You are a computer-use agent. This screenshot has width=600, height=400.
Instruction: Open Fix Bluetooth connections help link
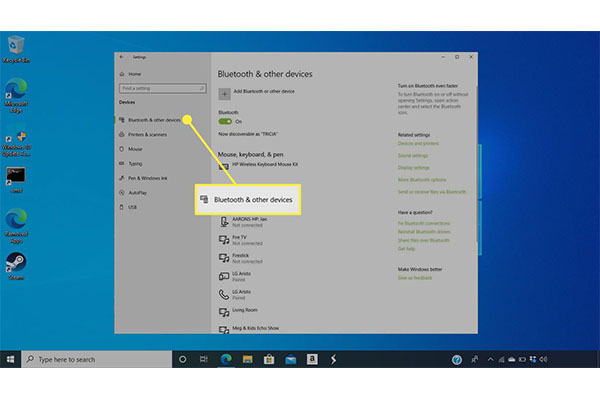424,223
